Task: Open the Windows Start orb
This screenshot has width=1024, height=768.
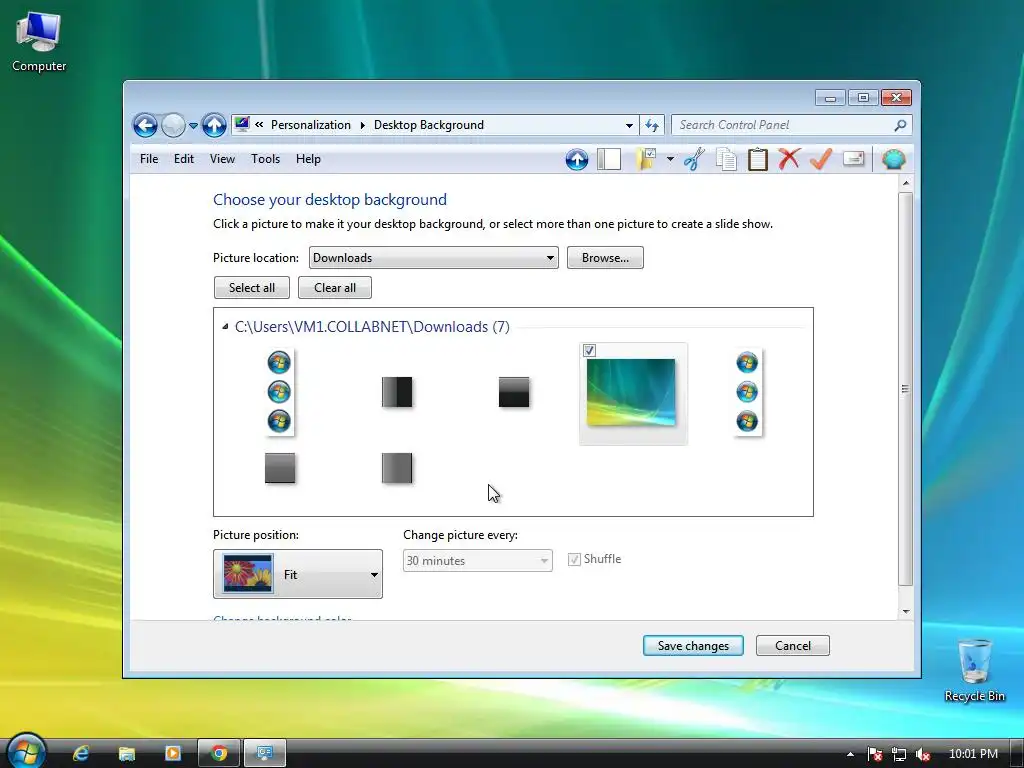Action: click(25, 750)
